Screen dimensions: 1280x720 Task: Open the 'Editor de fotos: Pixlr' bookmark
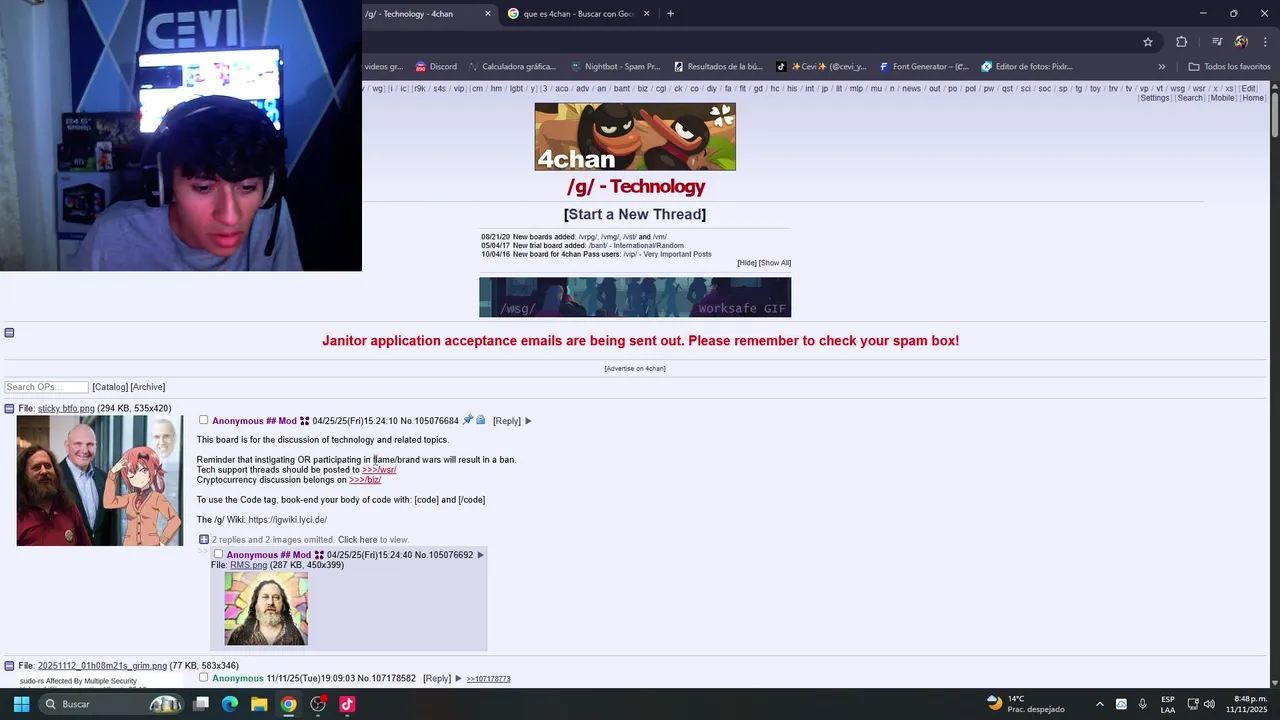click(1027, 67)
